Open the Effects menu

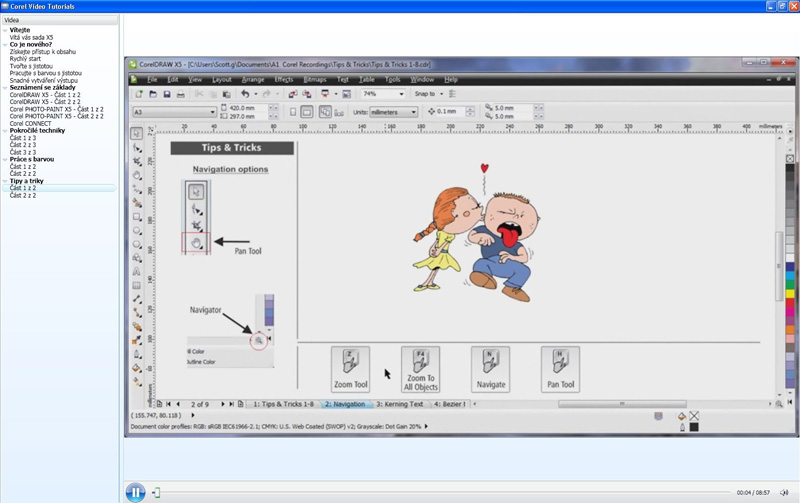284,80
